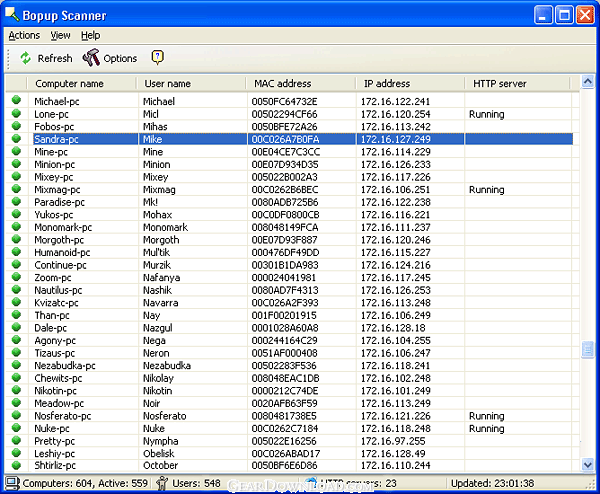
Task: Click Updated: 23:01:38 status text
Action: pyautogui.click(x=492, y=483)
